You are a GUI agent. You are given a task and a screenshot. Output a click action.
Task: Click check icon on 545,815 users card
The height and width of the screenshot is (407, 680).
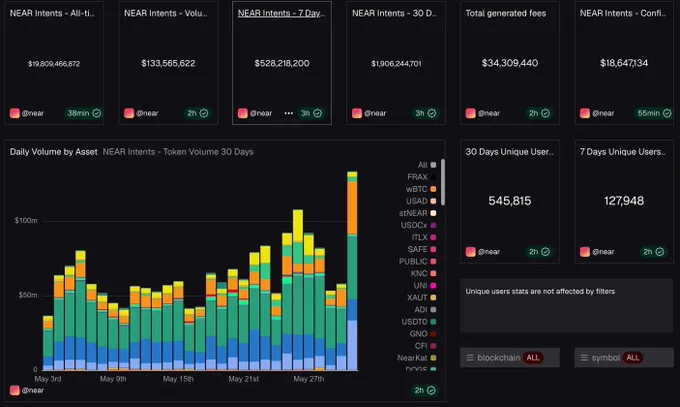coord(546,252)
